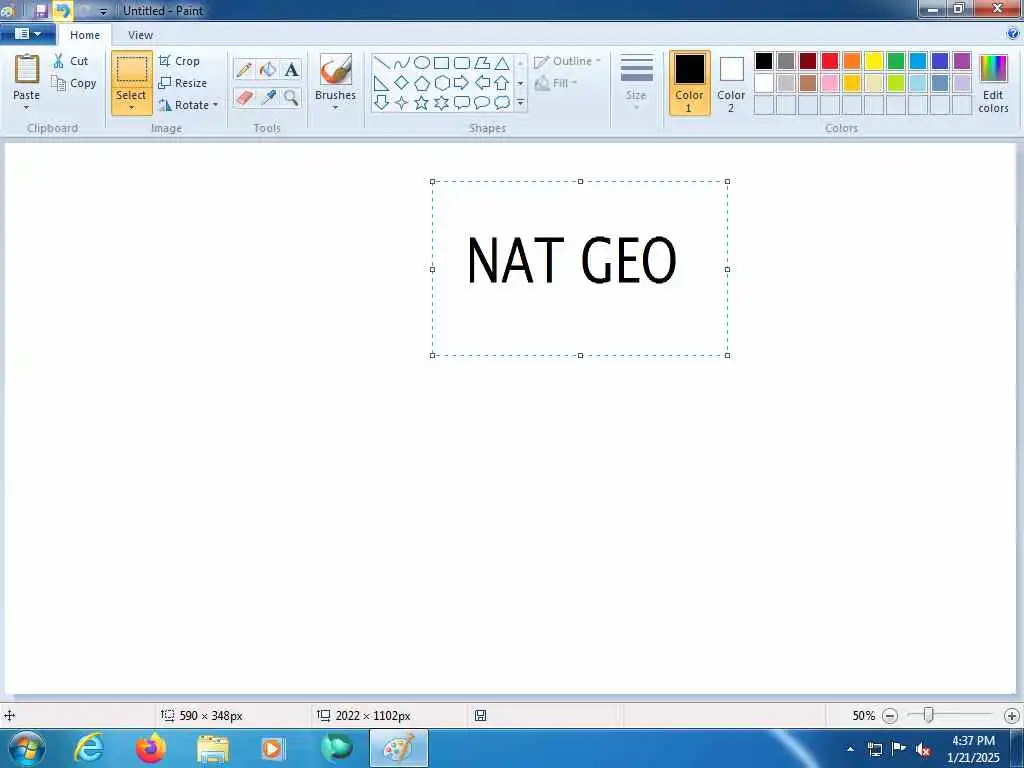1024x768 pixels.
Task: Click the zoom out minus button
Action: (x=889, y=716)
